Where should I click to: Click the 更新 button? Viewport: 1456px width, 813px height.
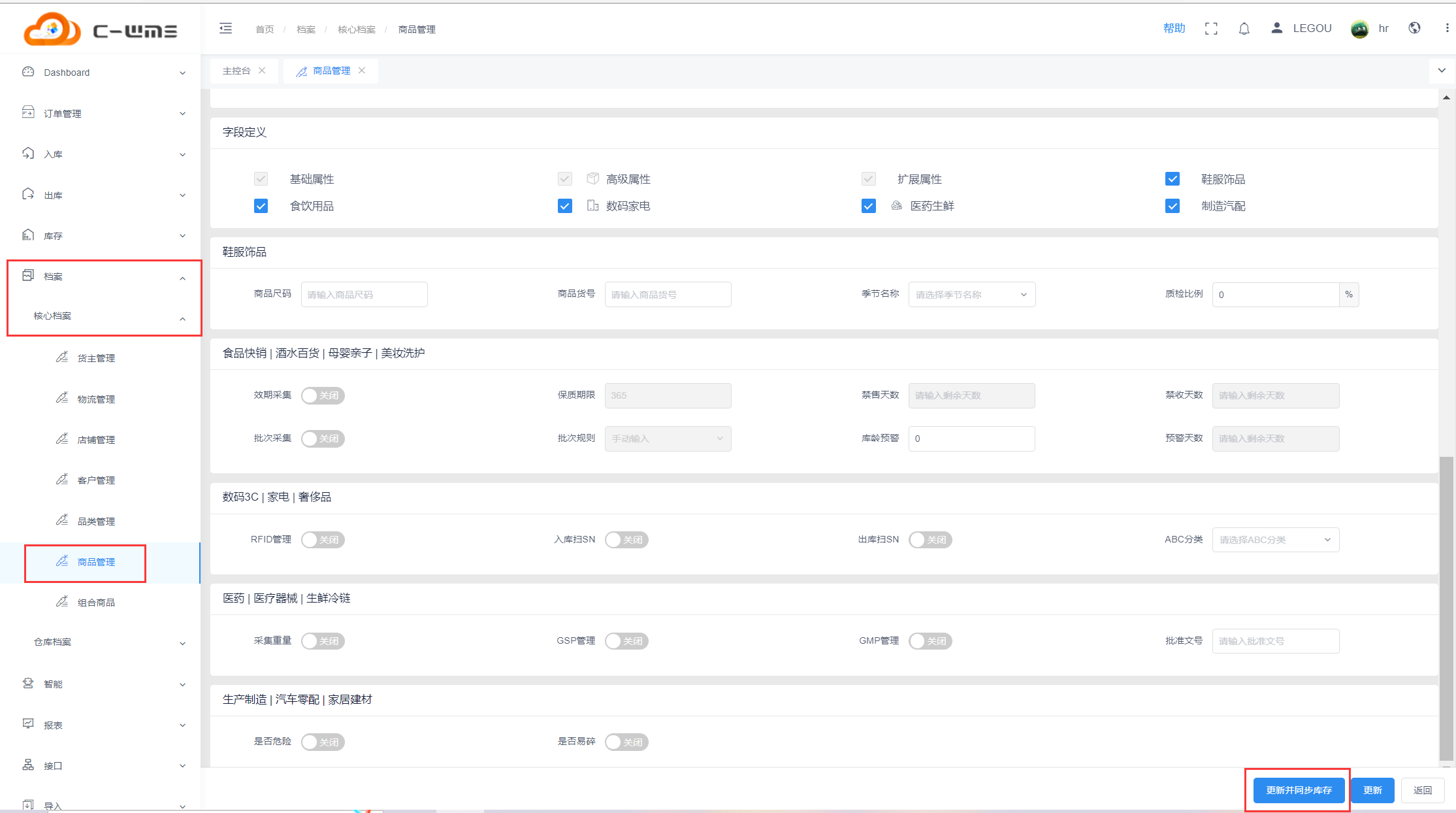tap(1372, 790)
